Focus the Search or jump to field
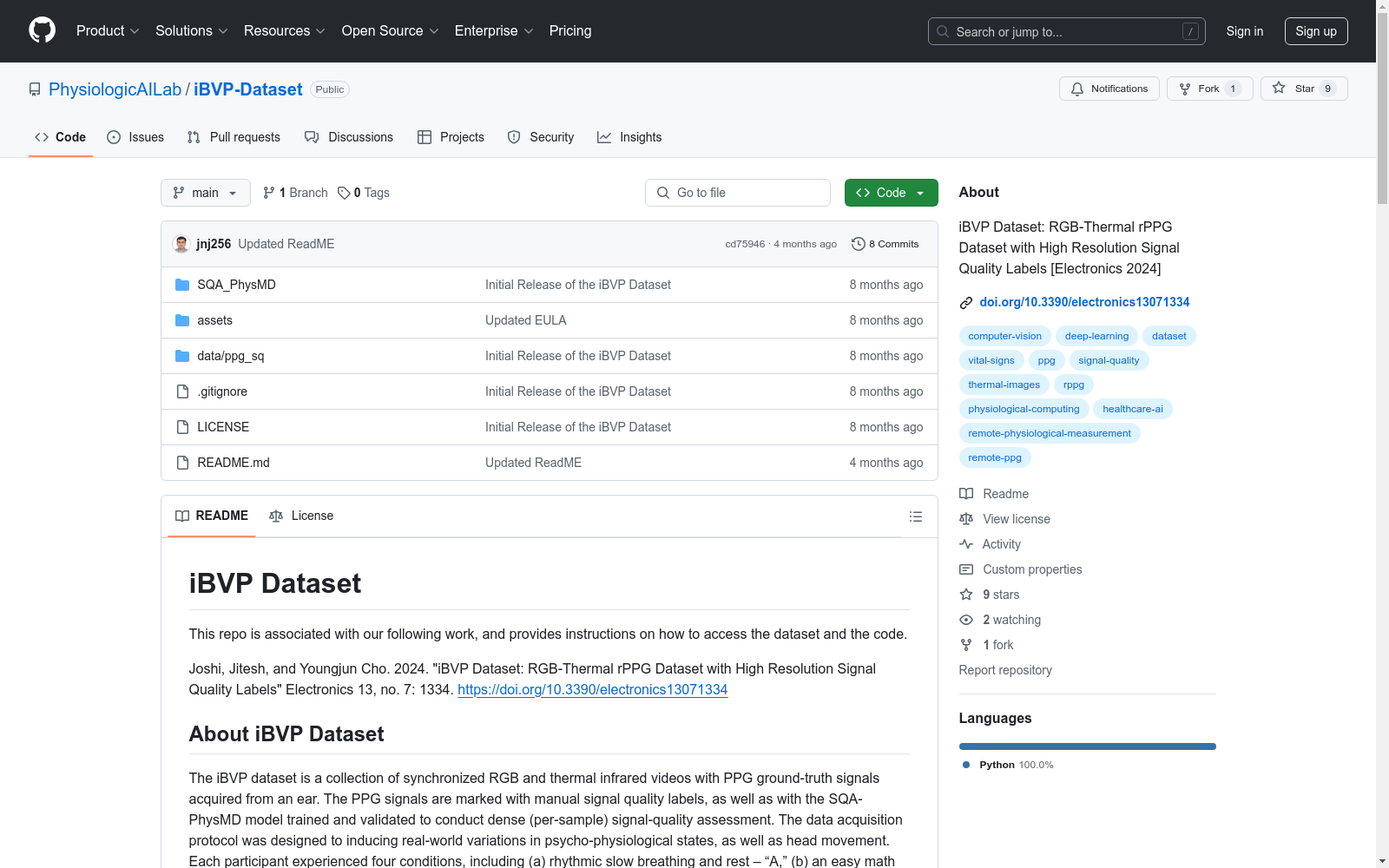 click(1067, 31)
